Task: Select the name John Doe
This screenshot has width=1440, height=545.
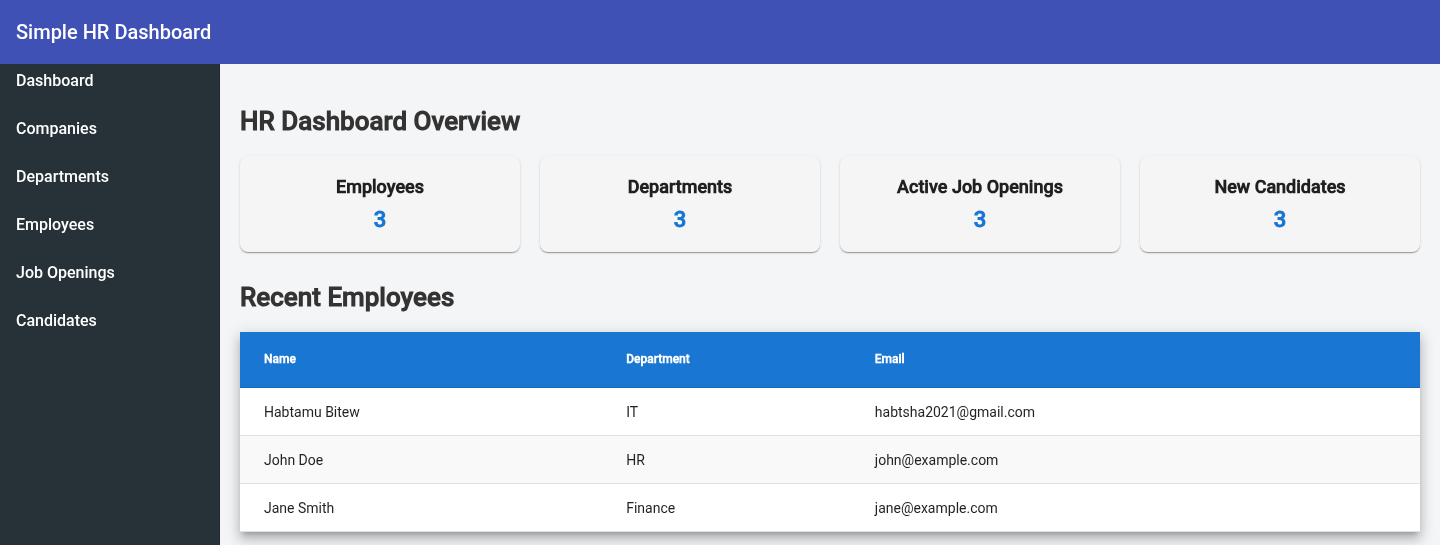Action: [293, 460]
